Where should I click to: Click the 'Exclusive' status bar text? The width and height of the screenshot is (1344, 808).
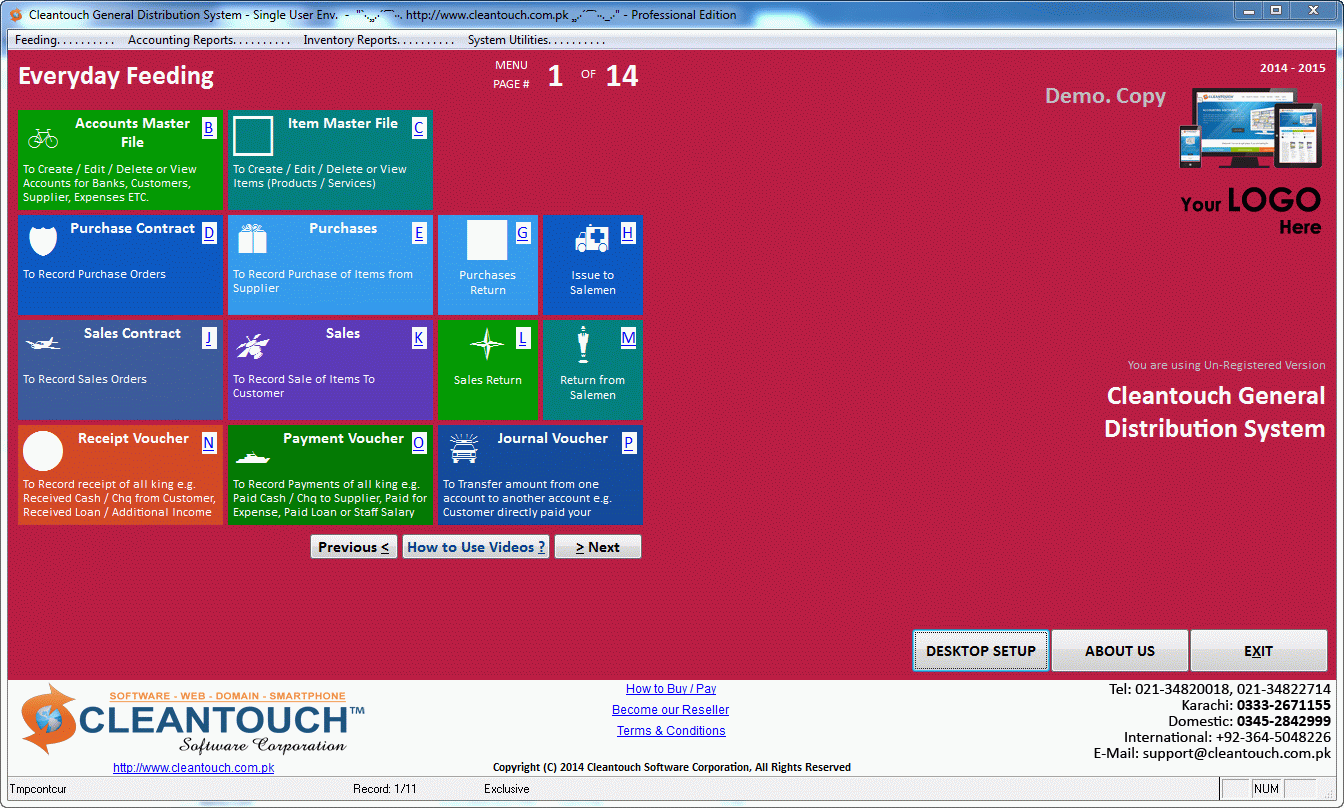507,789
